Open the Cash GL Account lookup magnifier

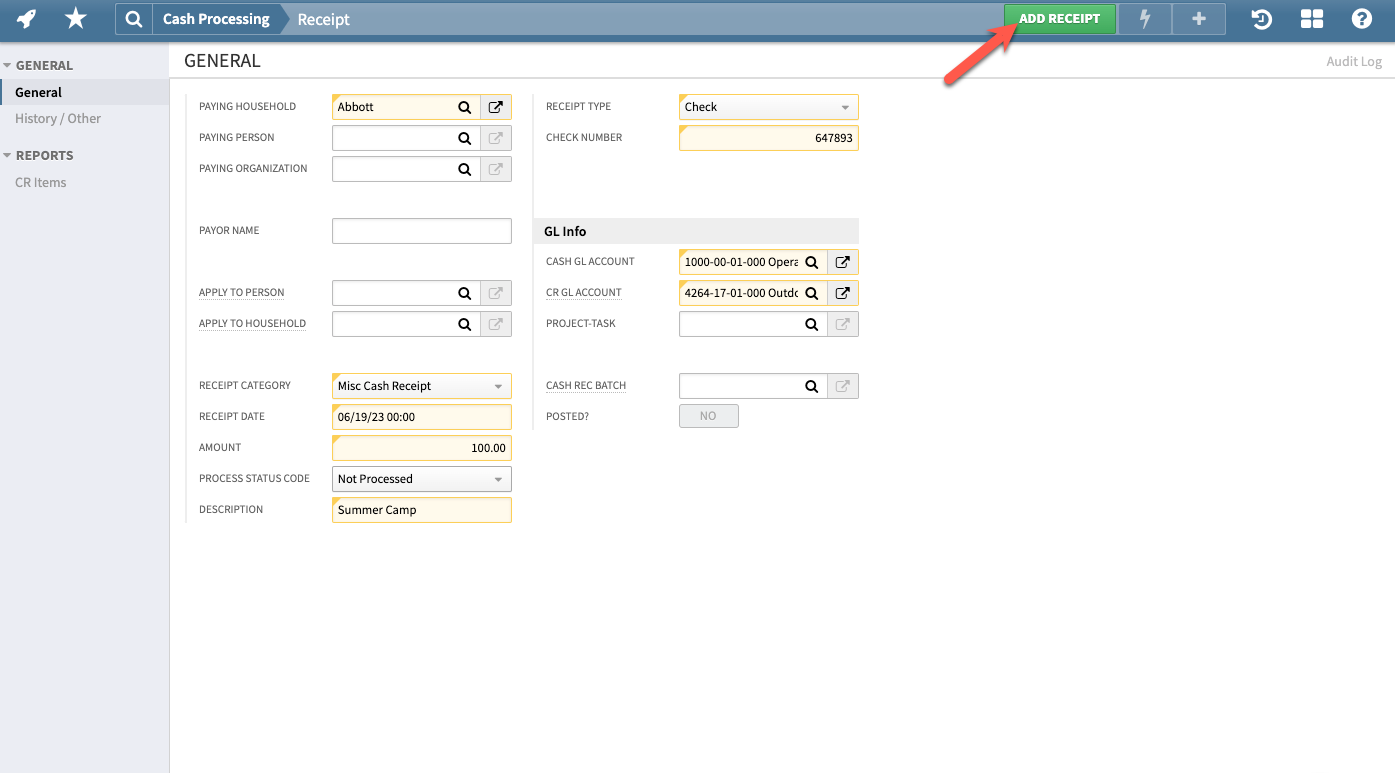[811, 261]
